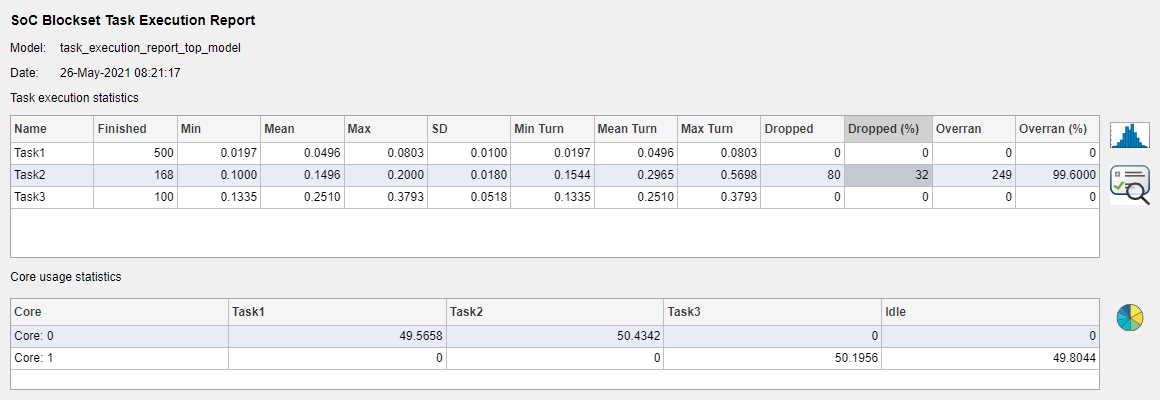Click the SD column header
Viewport: 1160px width, 400px height.
468,129
